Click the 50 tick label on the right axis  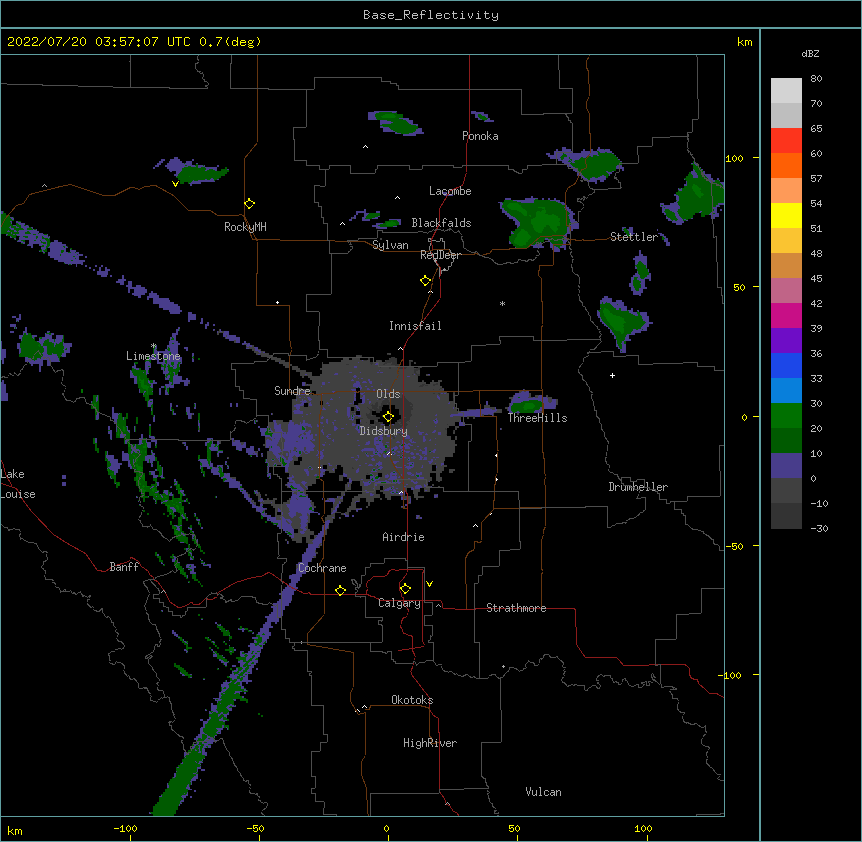tap(739, 287)
